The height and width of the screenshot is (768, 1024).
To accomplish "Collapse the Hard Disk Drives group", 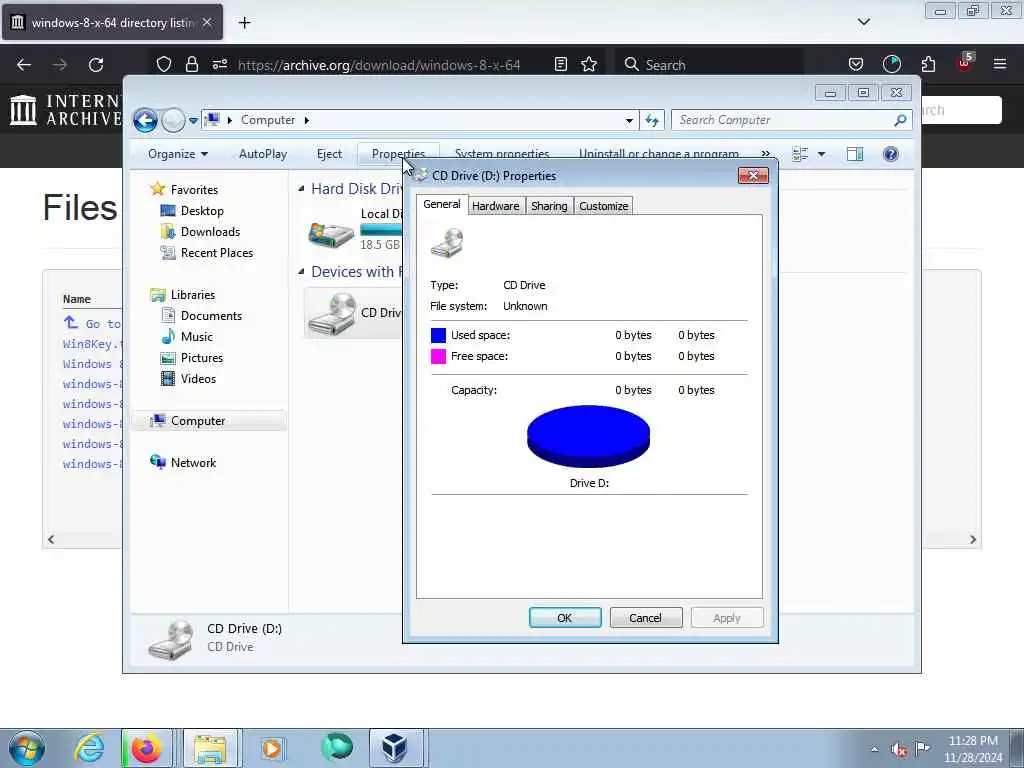I will [x=301, y=189].
